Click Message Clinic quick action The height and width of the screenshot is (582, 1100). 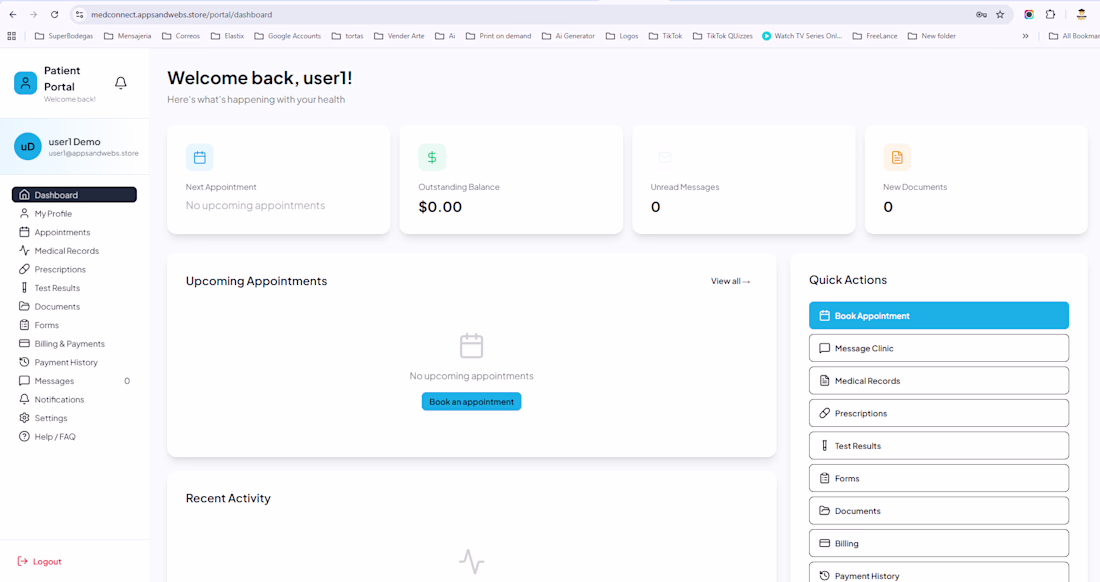point(939,348)
